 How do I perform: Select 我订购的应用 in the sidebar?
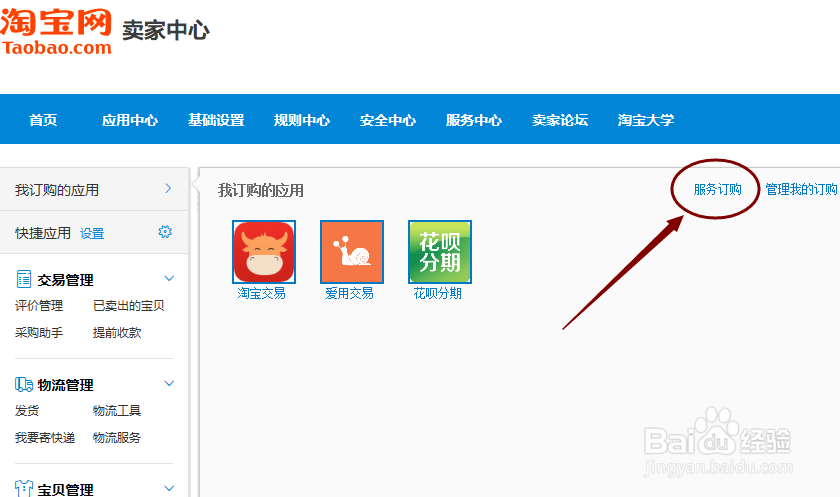[57, 190]
